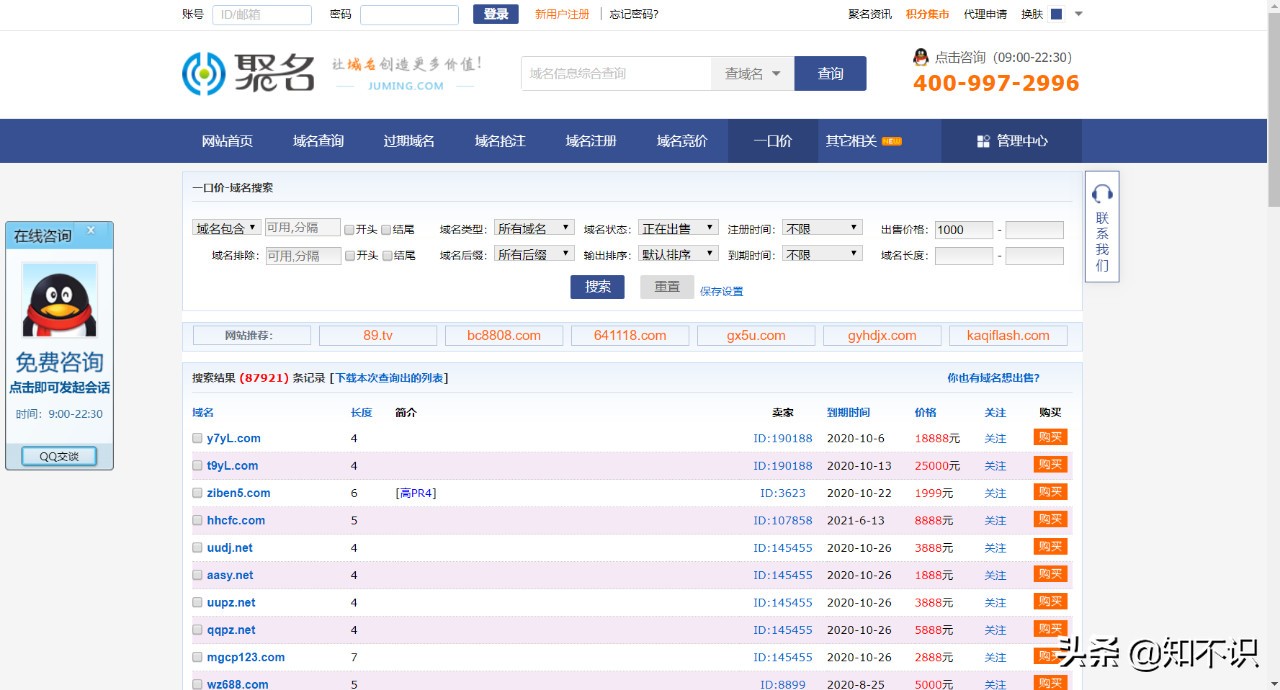The image size is (1280, 690).
Task: Open the 域名类型 dropdown showing 所有域名
Action: [534, 227]
